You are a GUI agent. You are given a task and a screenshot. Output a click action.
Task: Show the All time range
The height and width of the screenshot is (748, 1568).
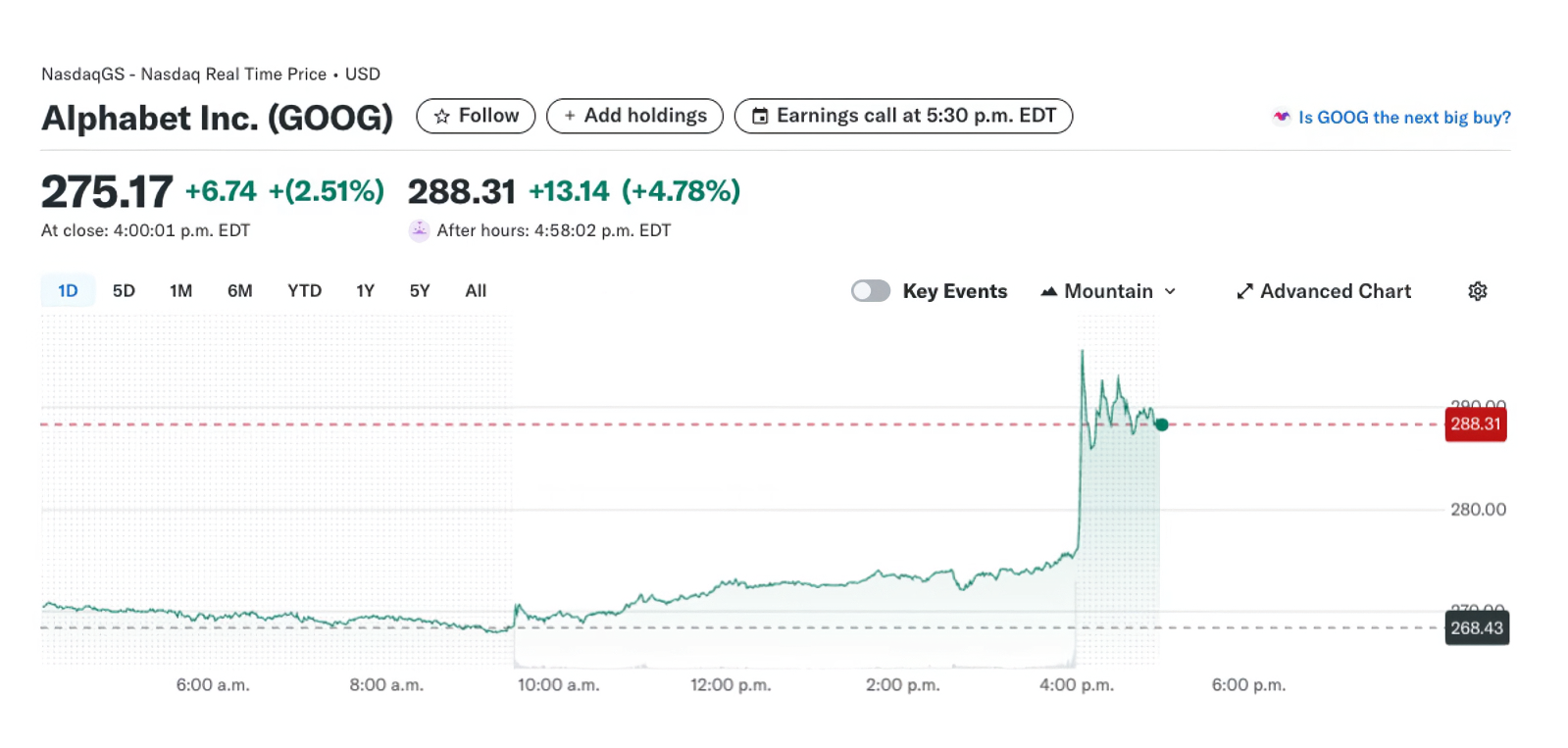point(476,290)
